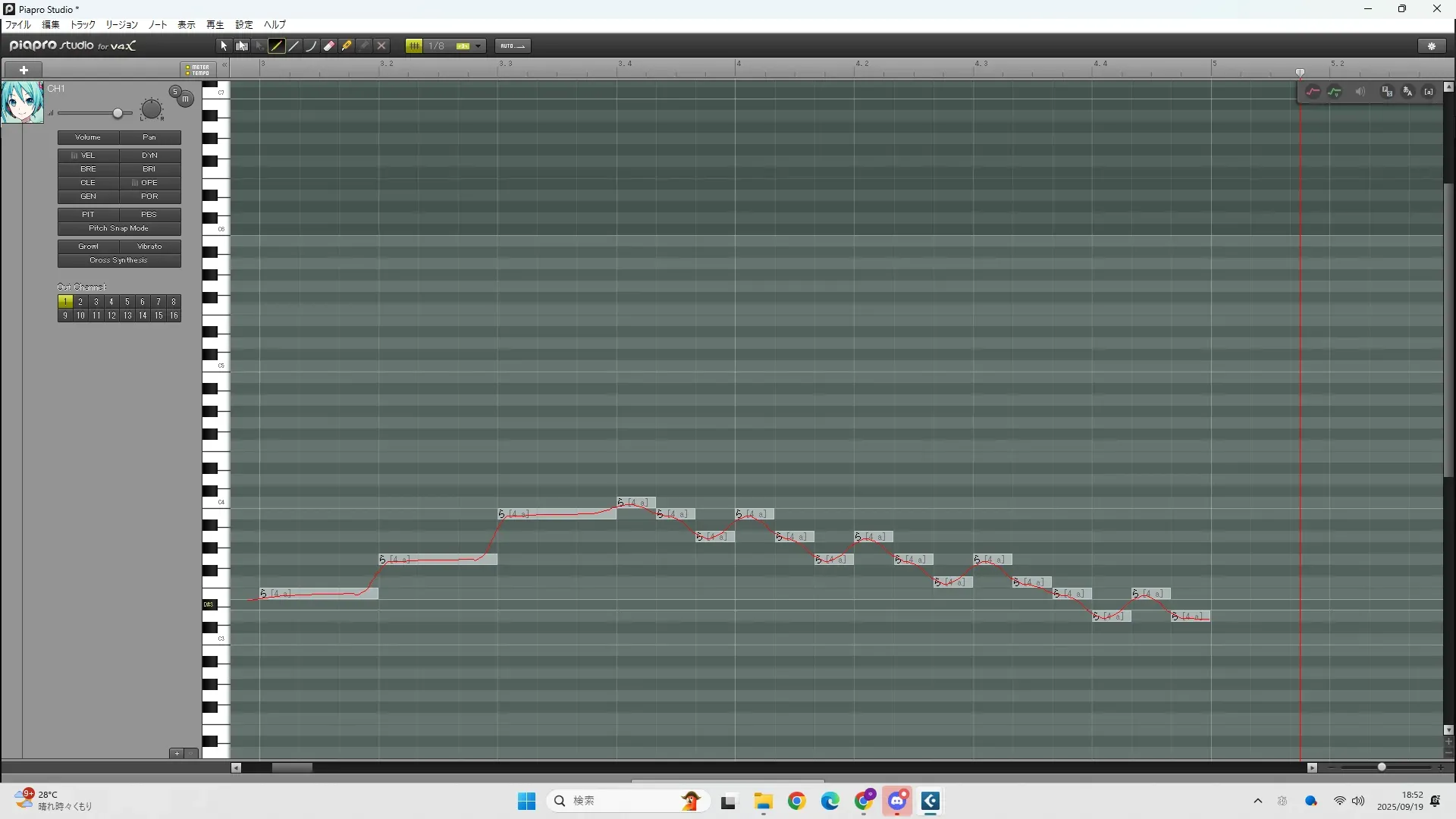The width and height of the screenshot is (1456, 819).
Task: Select the Eraser tool
Action: pyautogui.click(x=329, y=46)
